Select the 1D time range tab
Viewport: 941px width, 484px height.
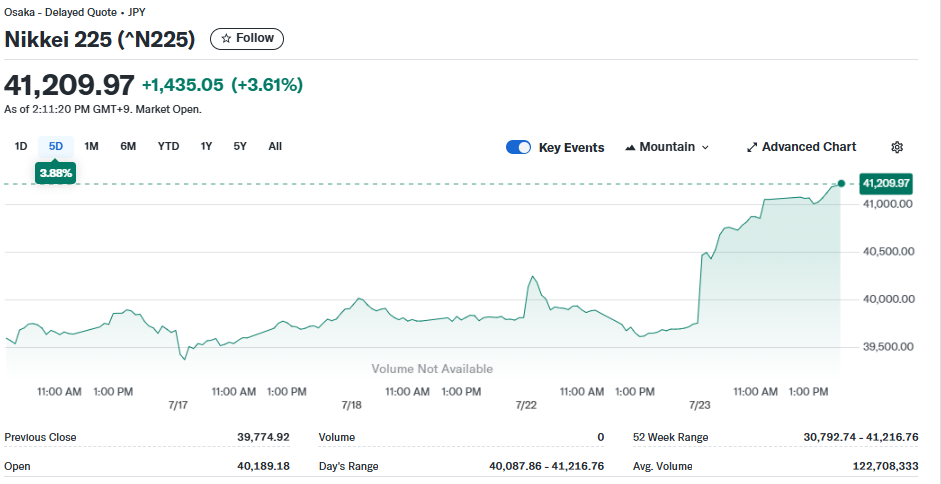21,146
